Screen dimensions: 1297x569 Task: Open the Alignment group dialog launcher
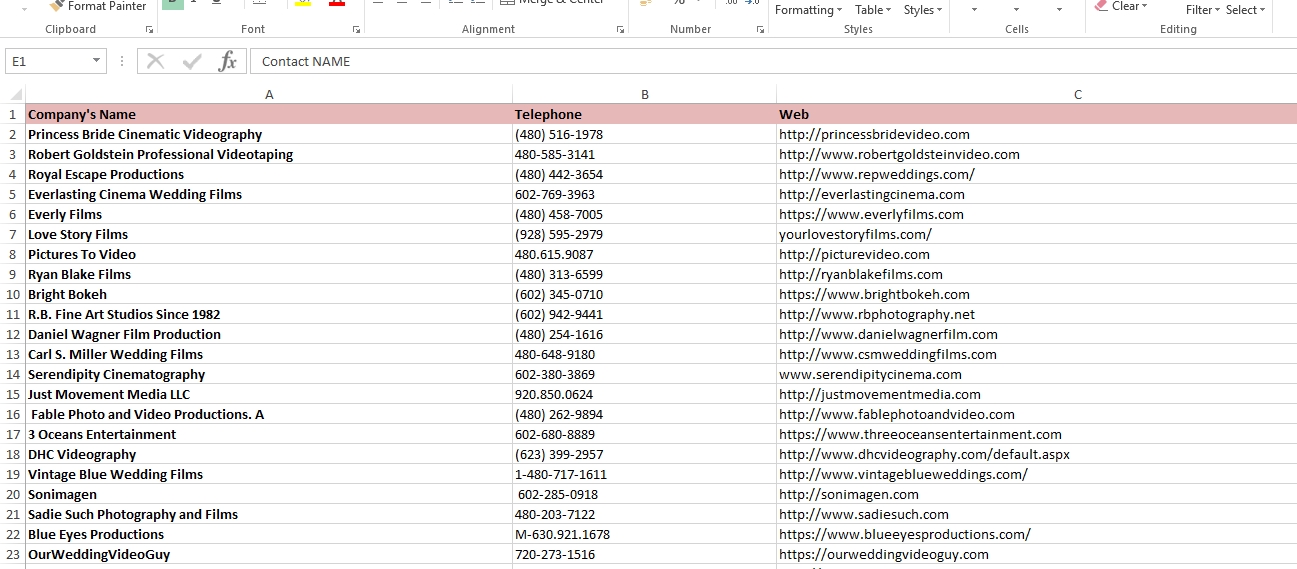click(620, 30)
